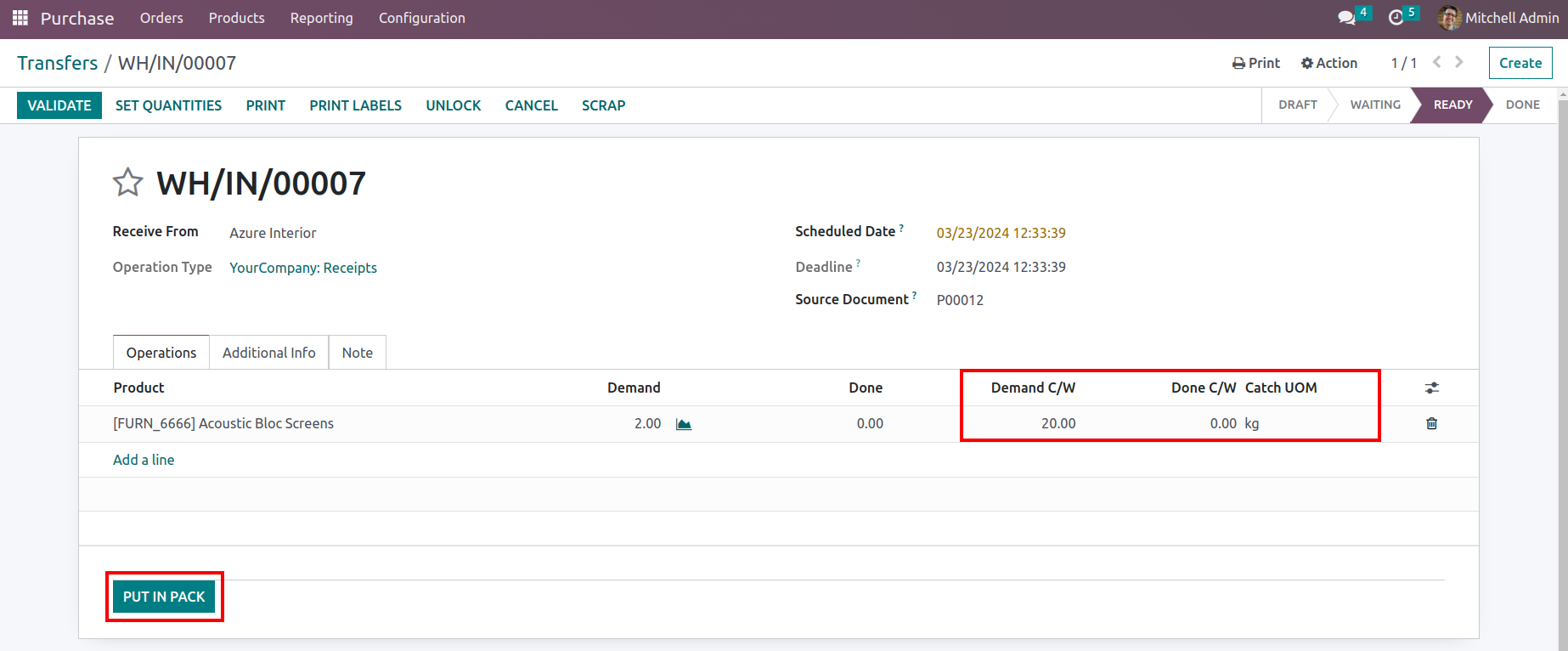
Task: Mark WH/IN/00007 as favorite with star
Action: click(128, 183)
